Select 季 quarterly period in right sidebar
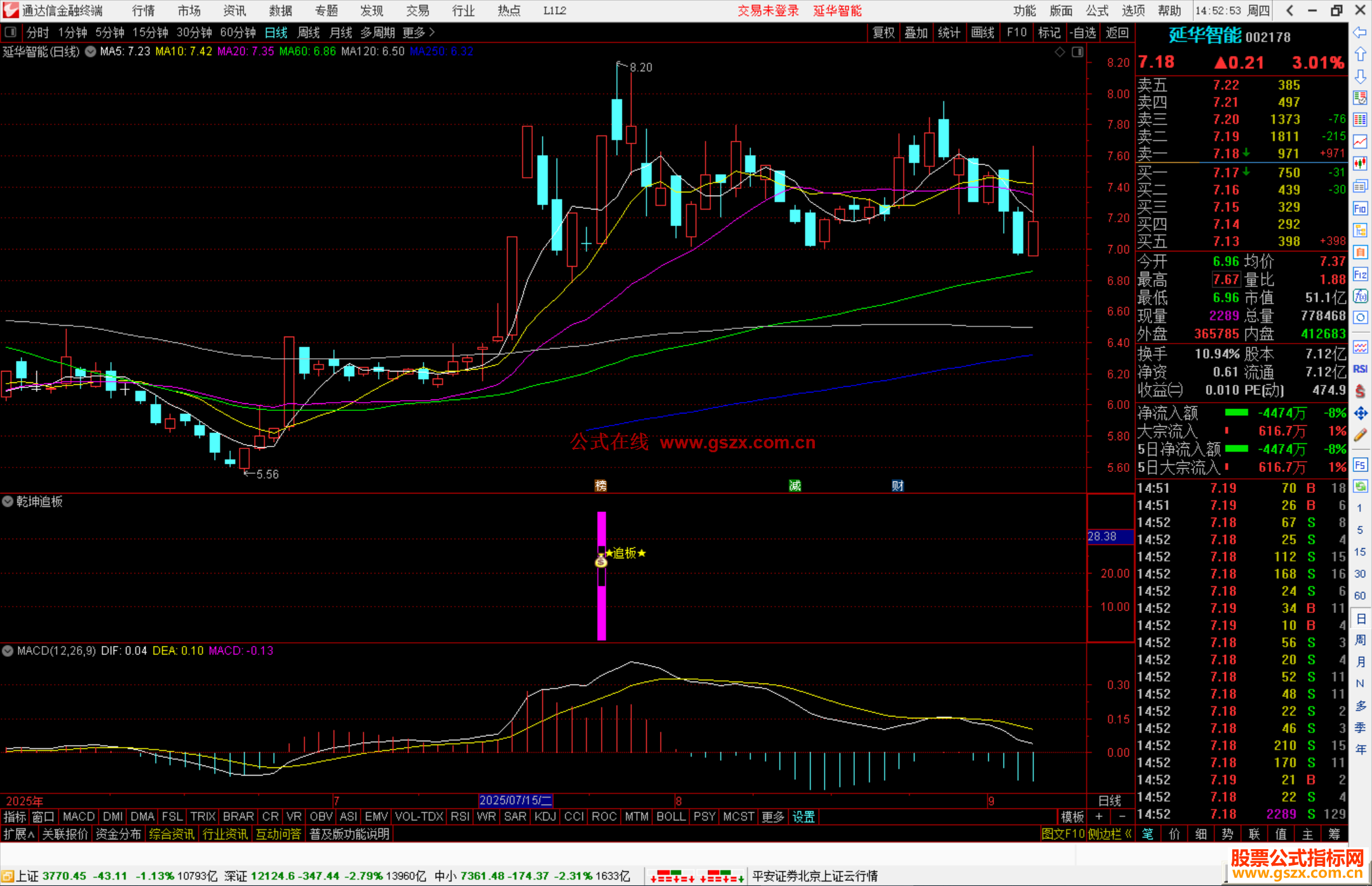This screenshot has width=1372, height=886. 1360,728
